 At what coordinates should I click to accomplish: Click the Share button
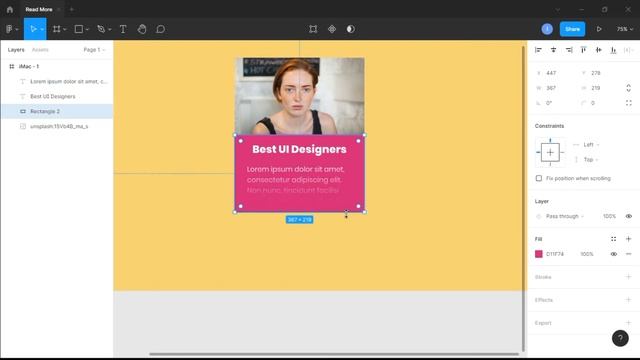[572, 29]
